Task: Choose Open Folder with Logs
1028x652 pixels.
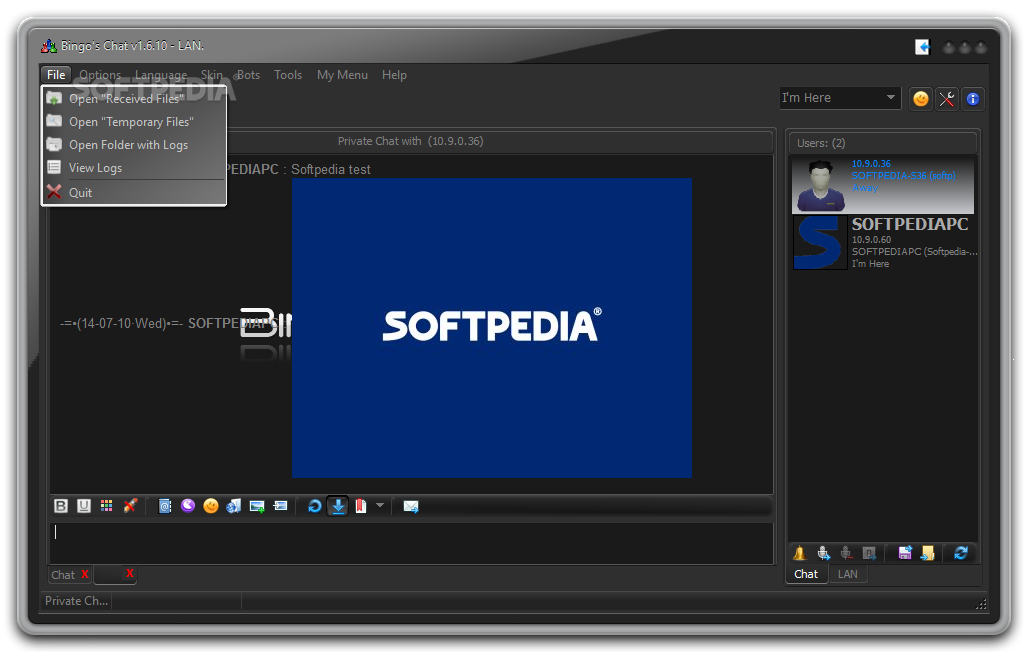Action: click(134, 144)
